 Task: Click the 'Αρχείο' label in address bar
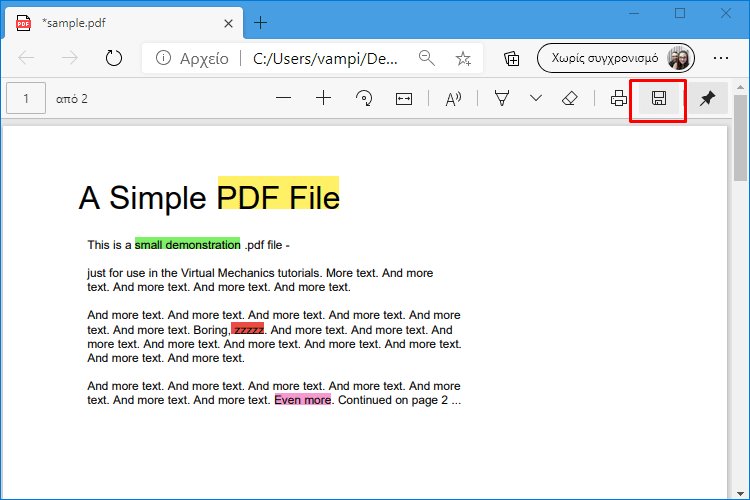coord(204,58)
